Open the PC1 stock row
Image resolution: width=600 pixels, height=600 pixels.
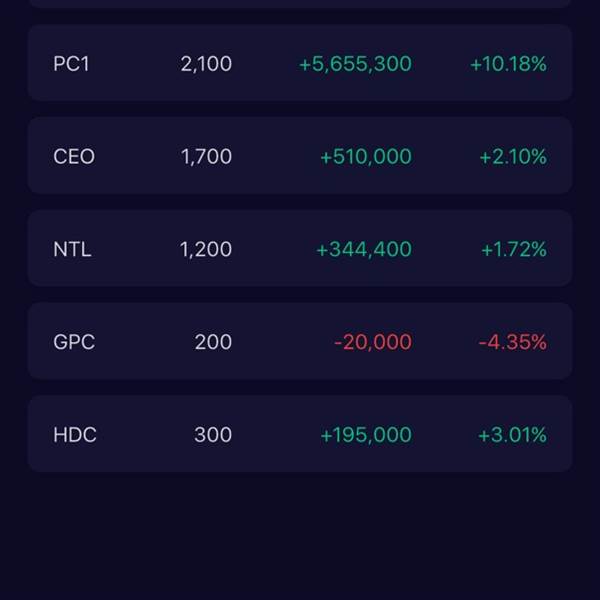coord(300,64)
